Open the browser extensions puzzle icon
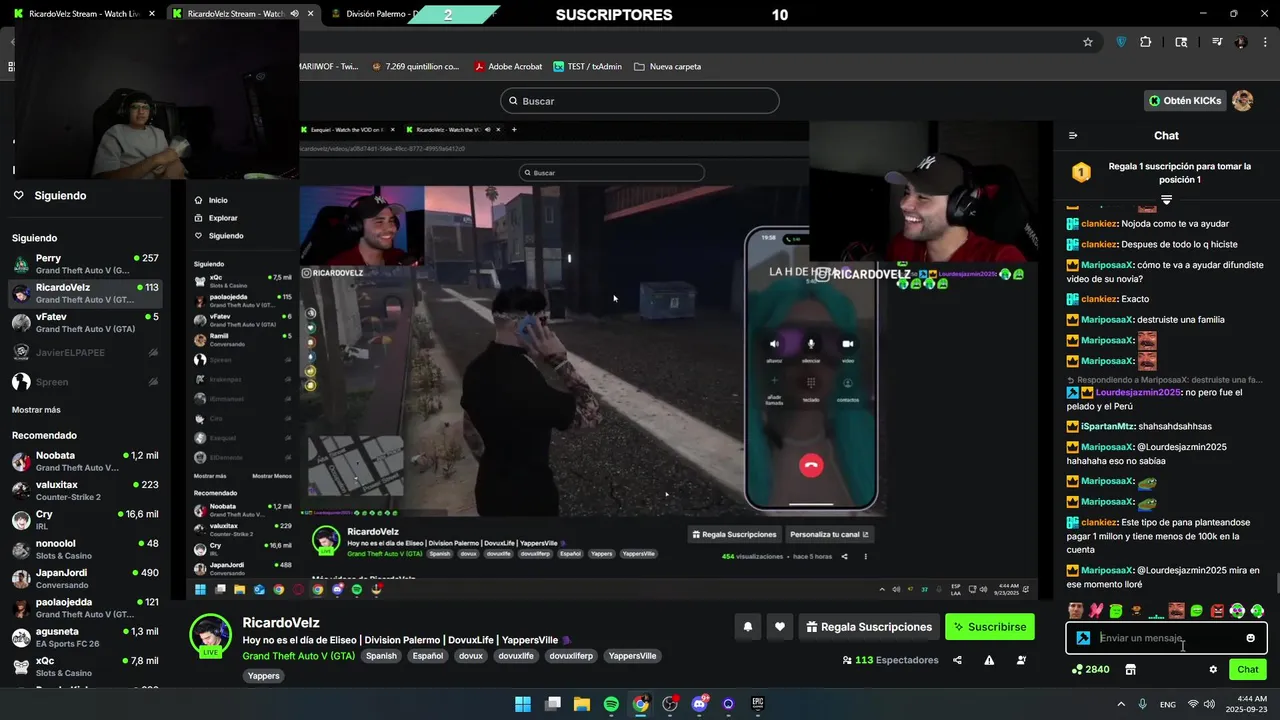Screen dimensions: 1280x720 [x=1146, y=42]
